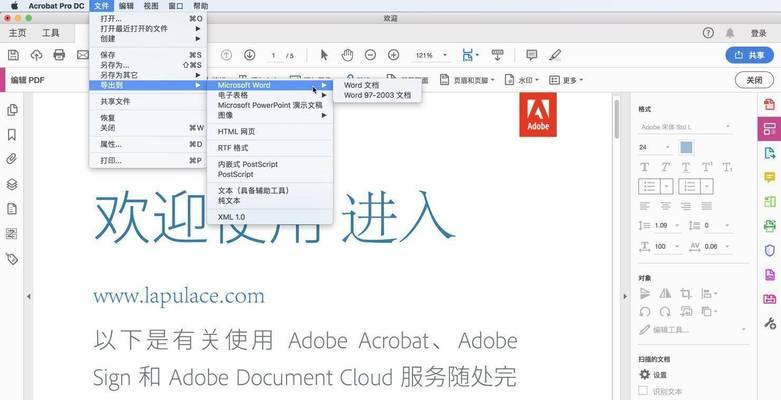Click the 共享 share button
Screen dimensions: 781x400
pos(750,55)
